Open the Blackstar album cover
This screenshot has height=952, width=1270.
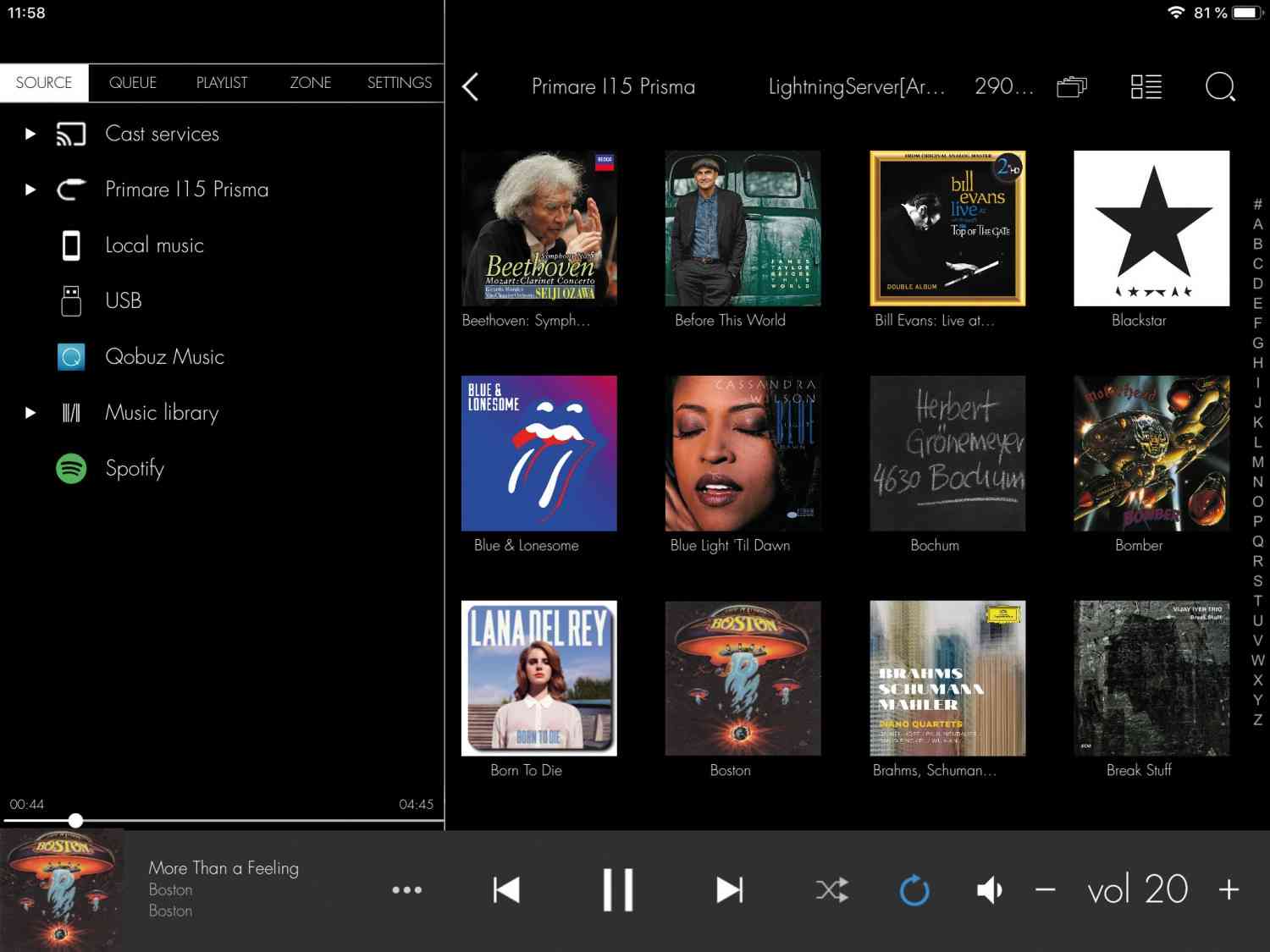pyautogui.click(x=1151, y=228)
